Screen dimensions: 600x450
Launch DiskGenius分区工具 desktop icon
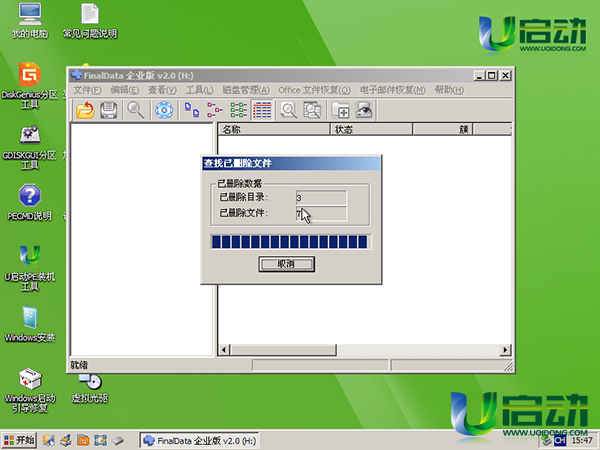[29, 85]
